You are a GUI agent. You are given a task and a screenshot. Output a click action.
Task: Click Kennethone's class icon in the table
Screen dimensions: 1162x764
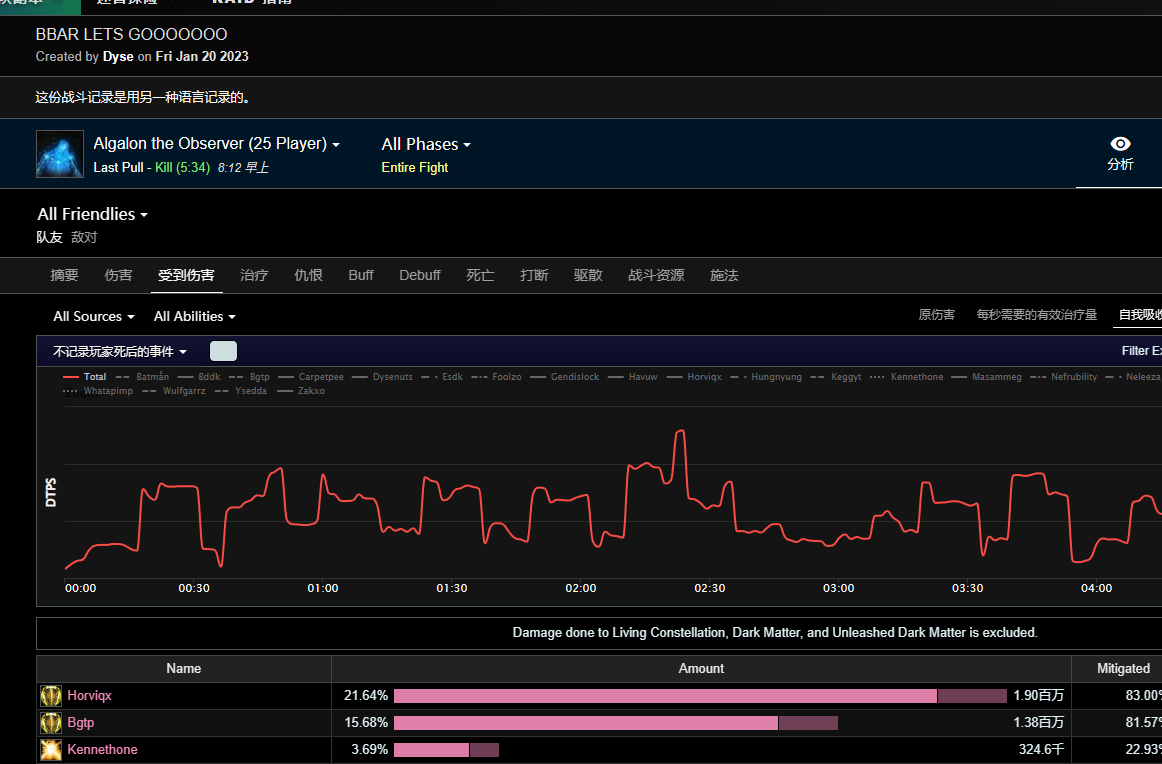click(x=50, y=750)
